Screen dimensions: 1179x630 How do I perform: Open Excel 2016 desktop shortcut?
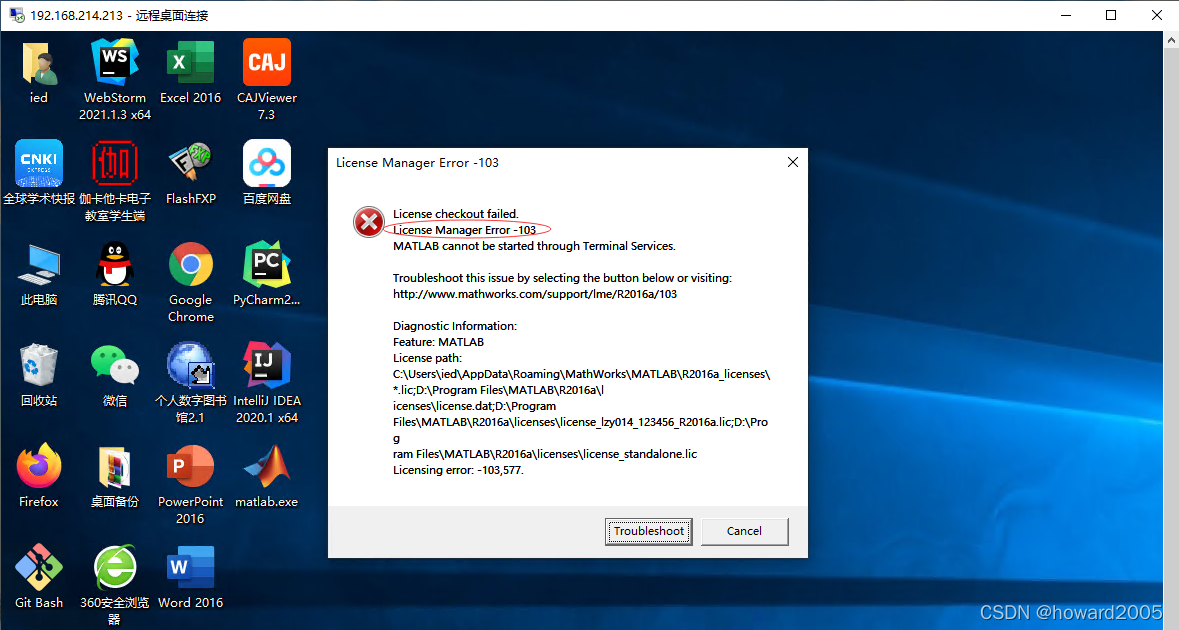pyautogui.click(x=191, y=63)
